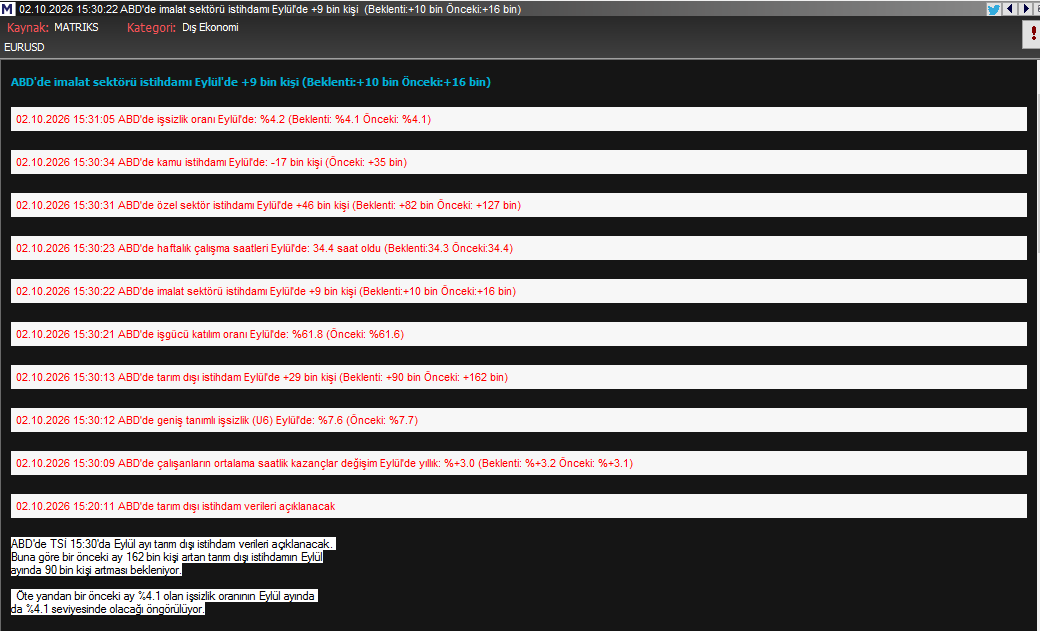Click the title bar news headline text
The image size is (1040, 631).
270,9
